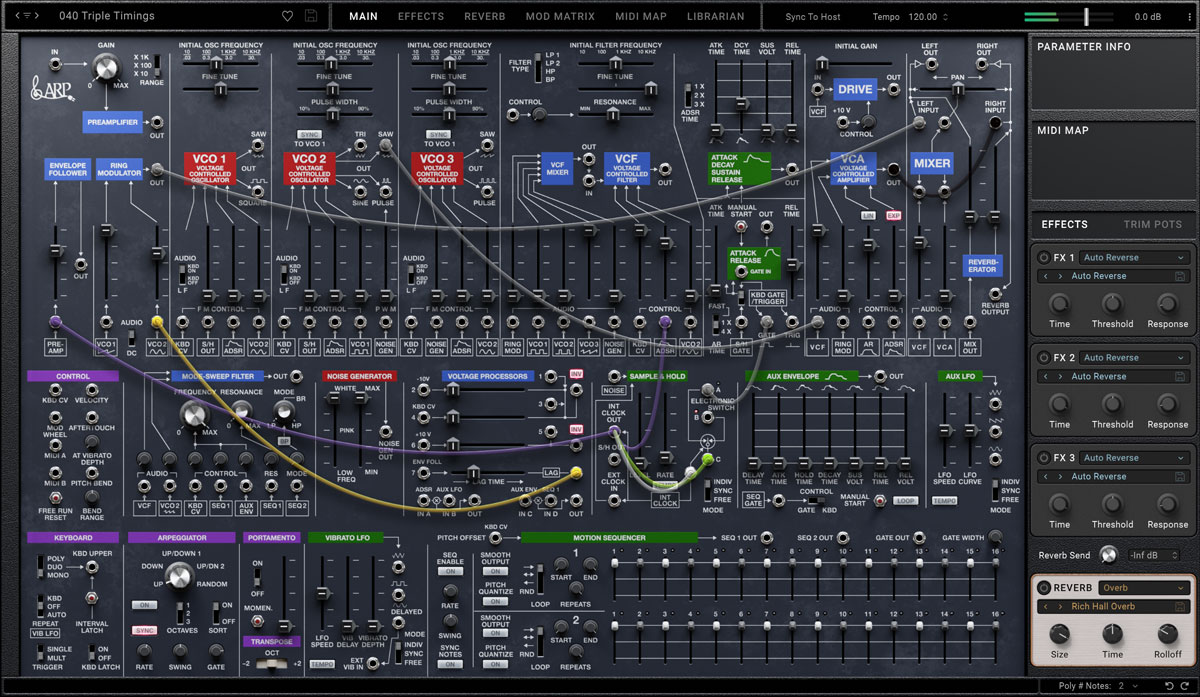Click the Velocity jack in Control section

[92, 389]
